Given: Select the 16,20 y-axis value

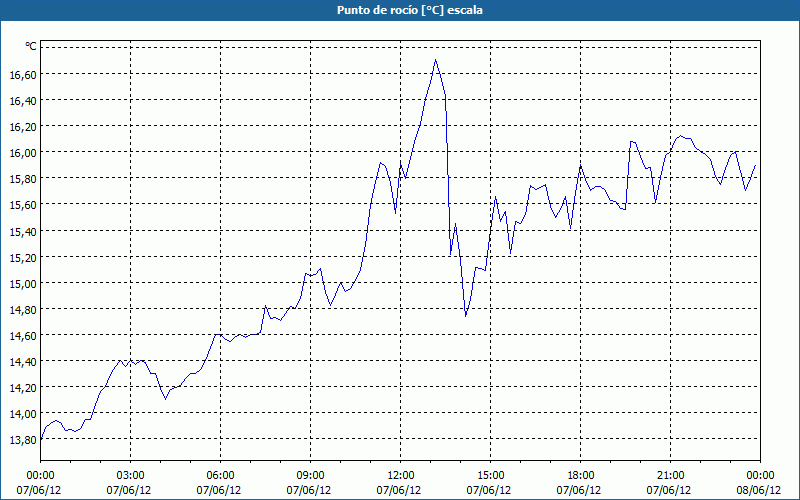Looking at the screenshot, I should 23,127.
